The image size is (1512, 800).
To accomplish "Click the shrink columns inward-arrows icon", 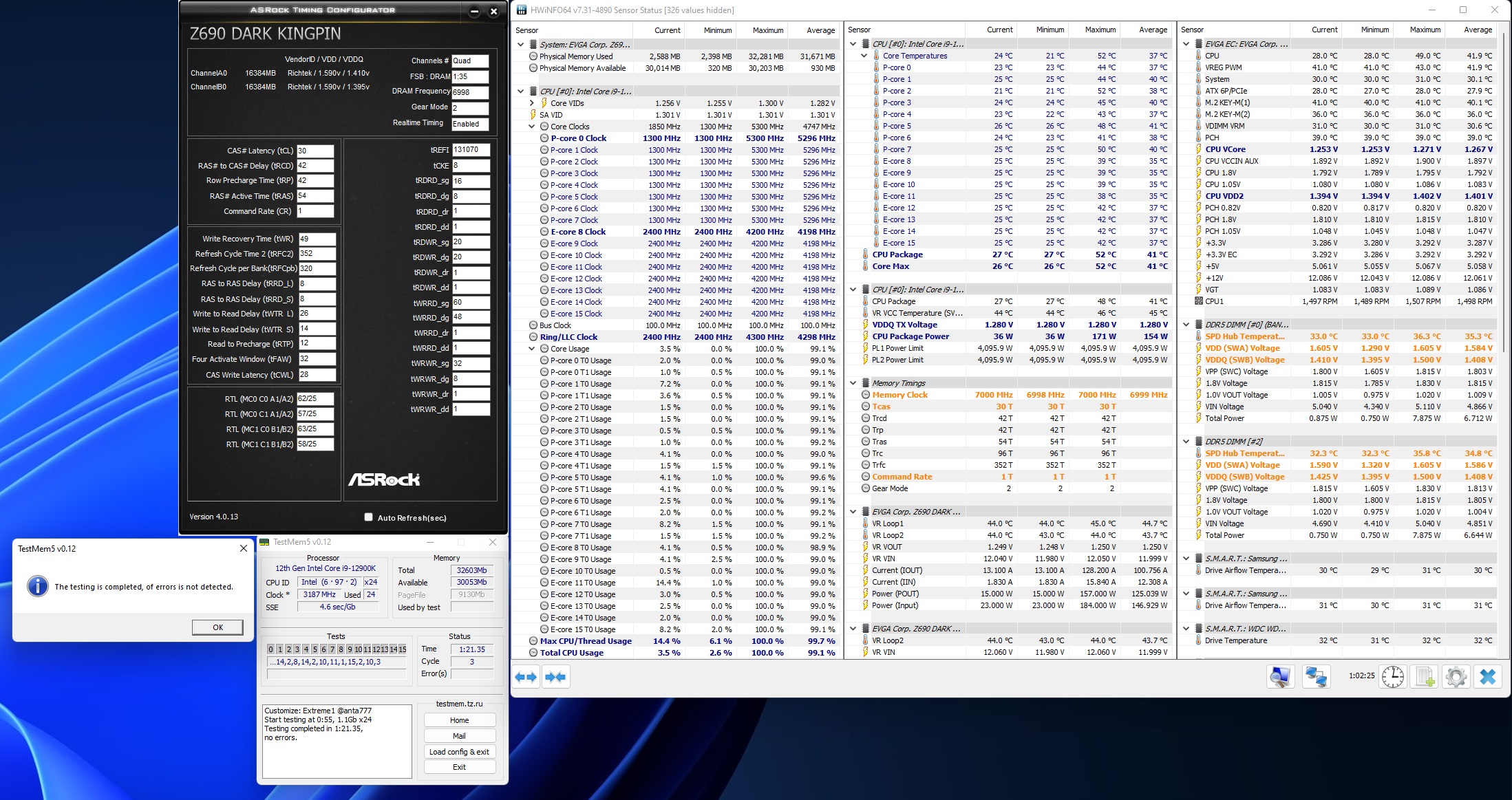I will pos(555,677).
